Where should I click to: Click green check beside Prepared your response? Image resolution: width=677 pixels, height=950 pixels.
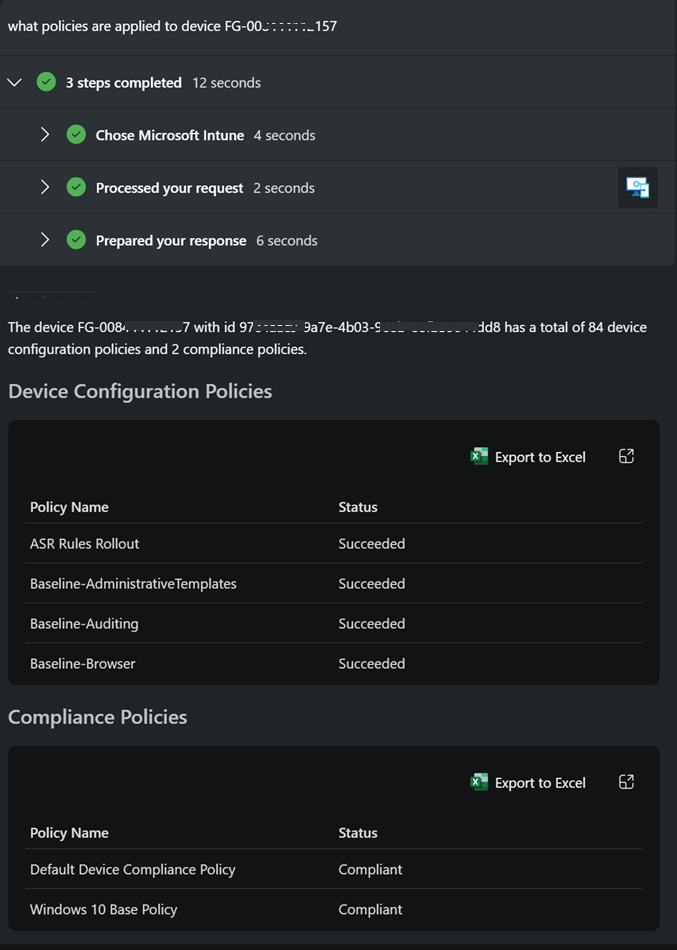(76, 240)
